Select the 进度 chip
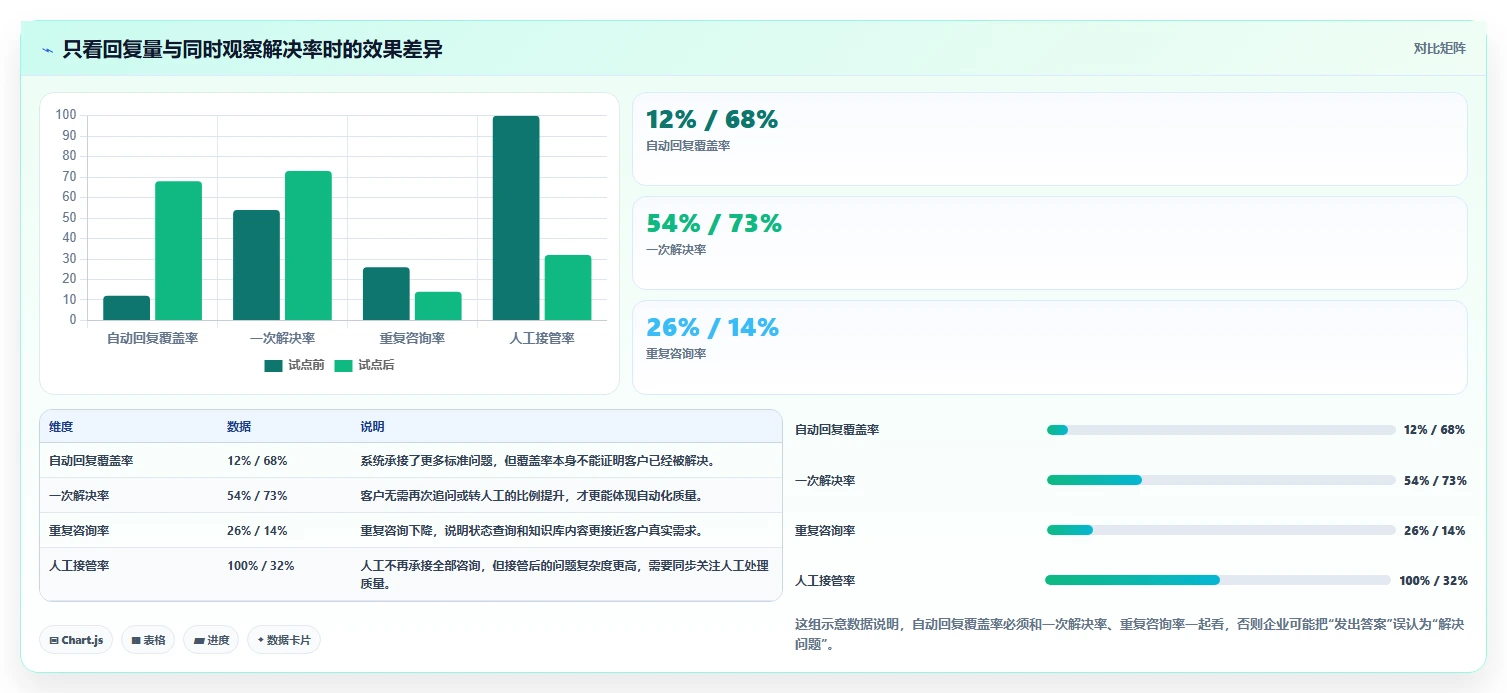1507x693 pixels. (x=211, y=640)
